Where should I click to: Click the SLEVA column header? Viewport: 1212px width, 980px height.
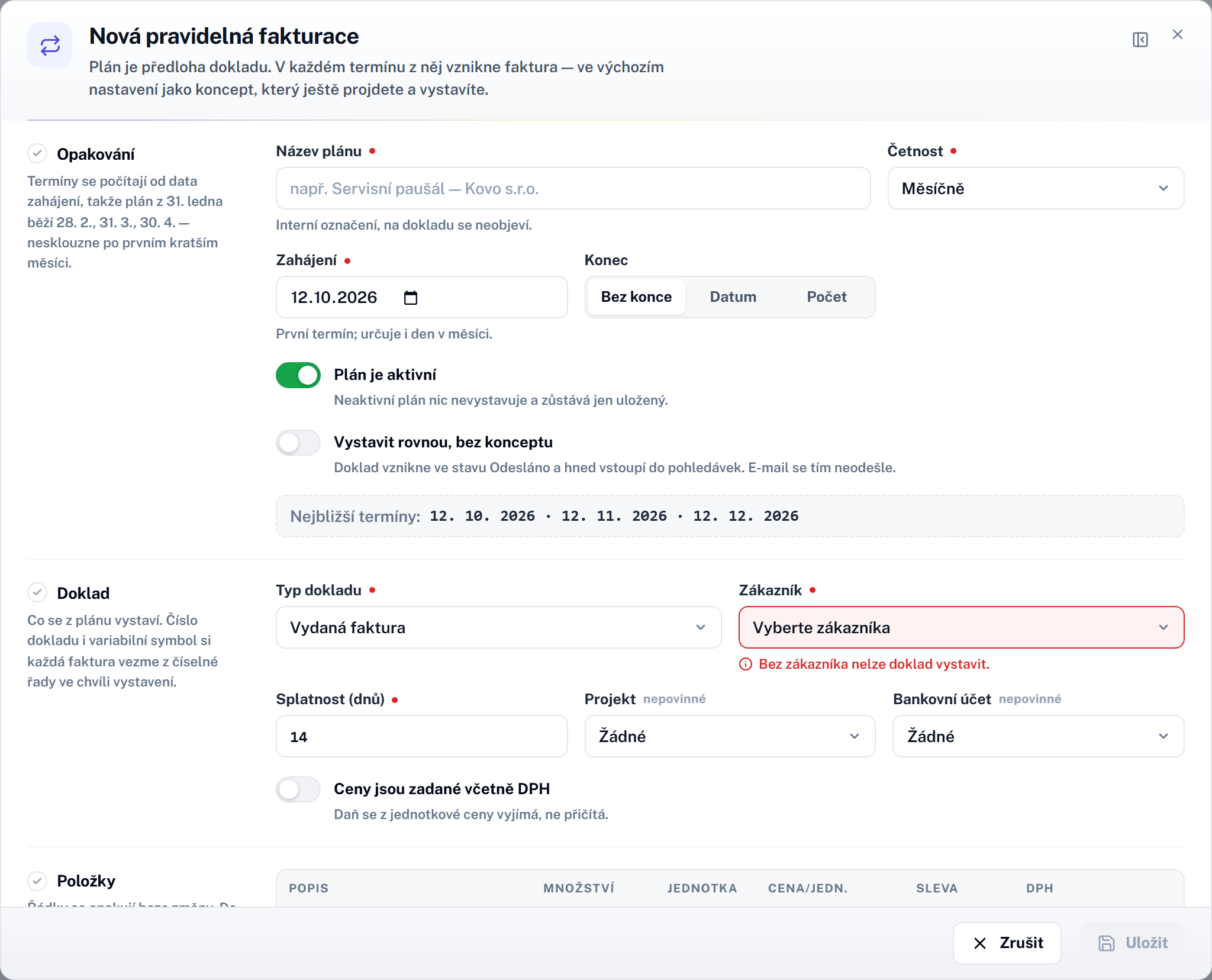(937, 888)
